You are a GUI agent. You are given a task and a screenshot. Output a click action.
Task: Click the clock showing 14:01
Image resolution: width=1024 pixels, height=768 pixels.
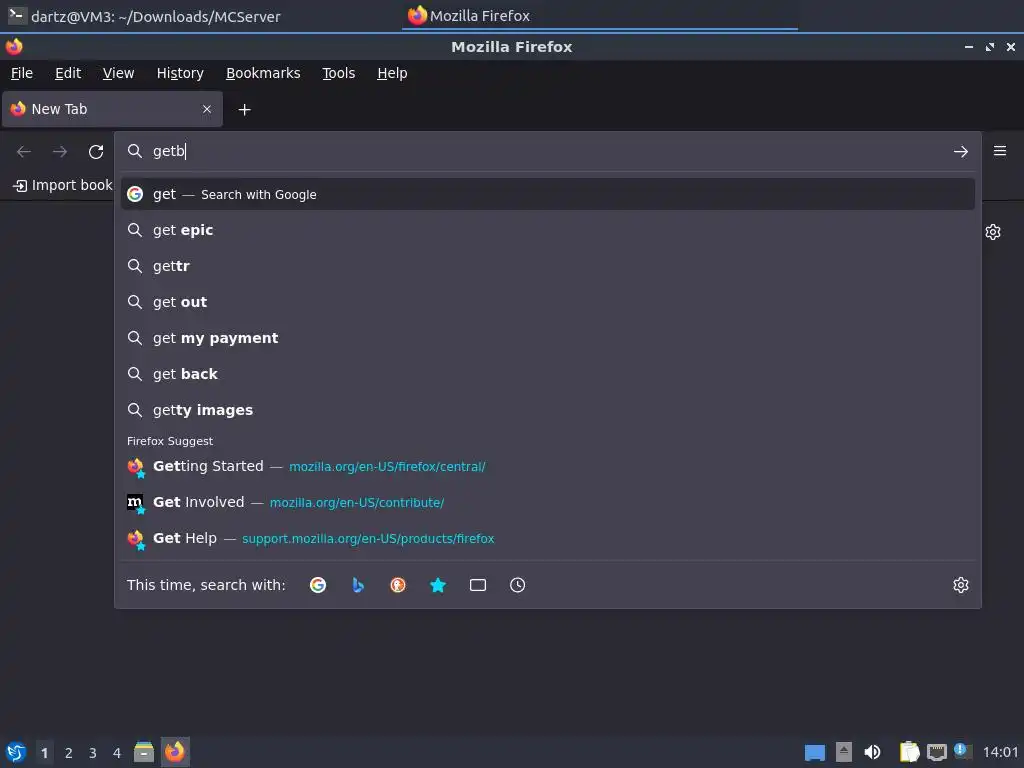click(x=1000, y=752)
